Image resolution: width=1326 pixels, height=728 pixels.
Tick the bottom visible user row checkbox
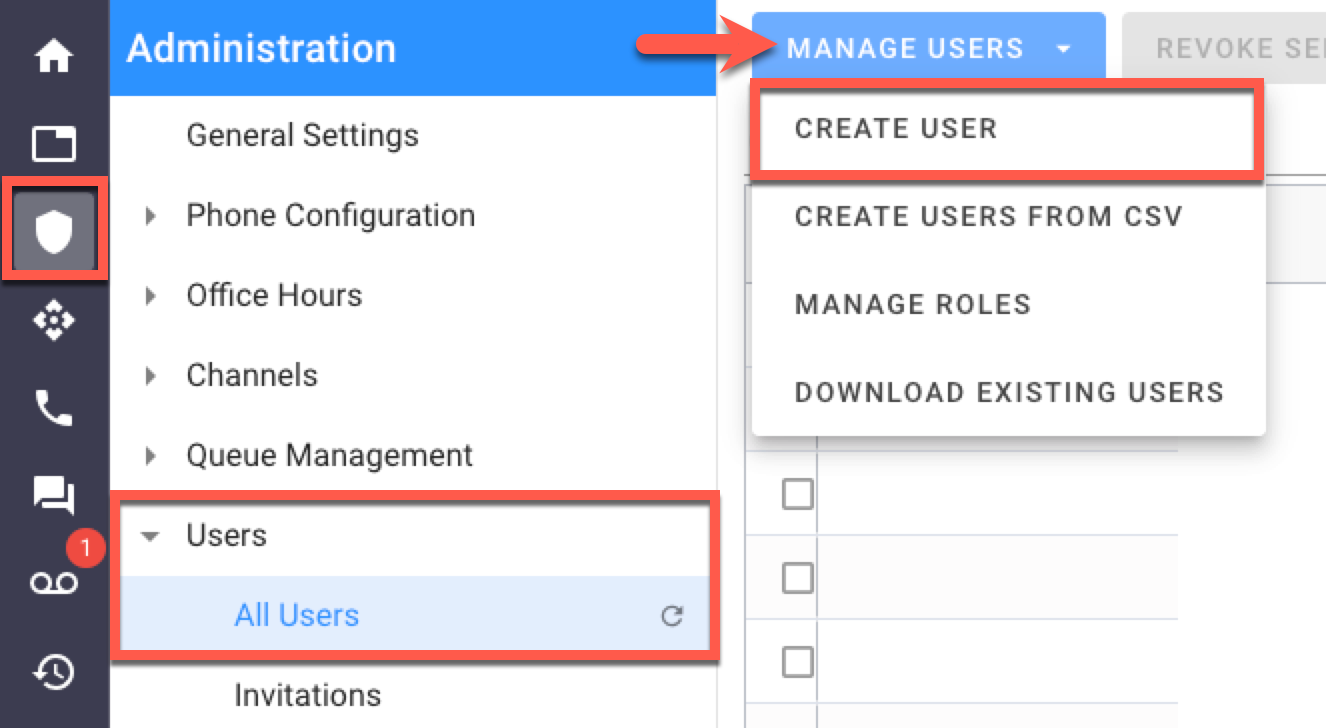pos(797,661)
